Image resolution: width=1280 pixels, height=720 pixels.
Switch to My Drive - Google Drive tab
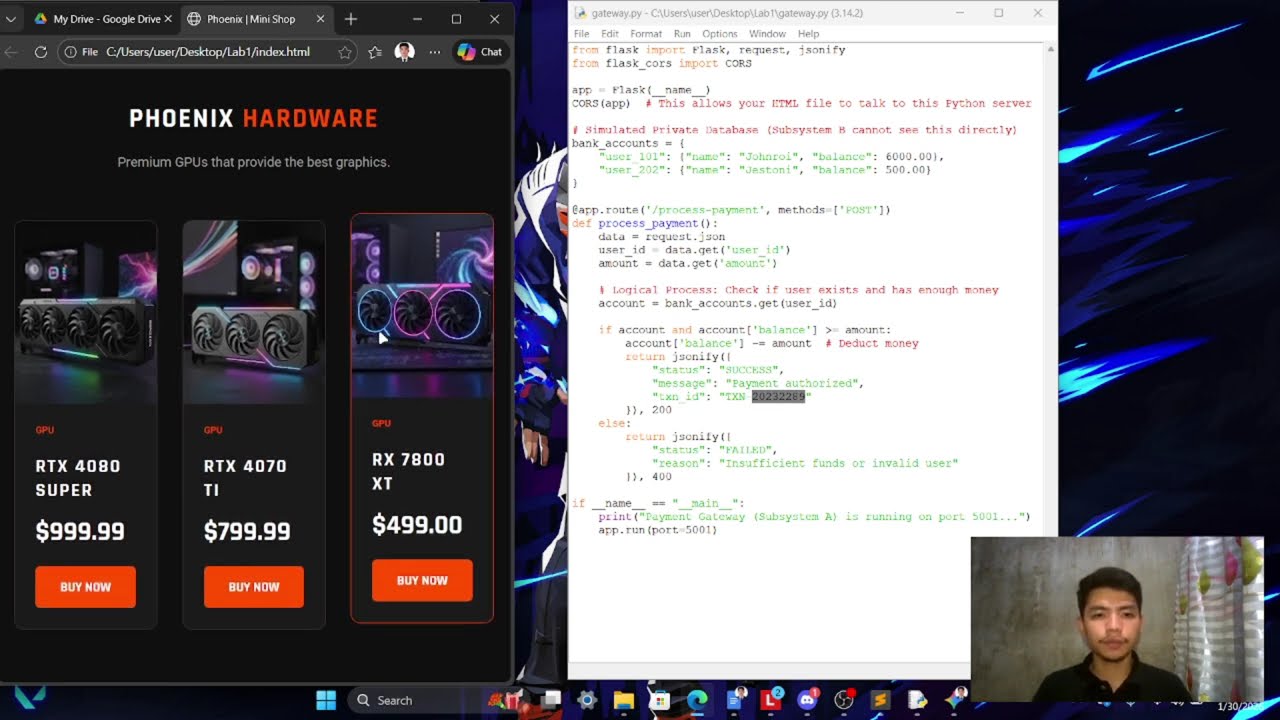pyautogui.click(x=100, y=19)
